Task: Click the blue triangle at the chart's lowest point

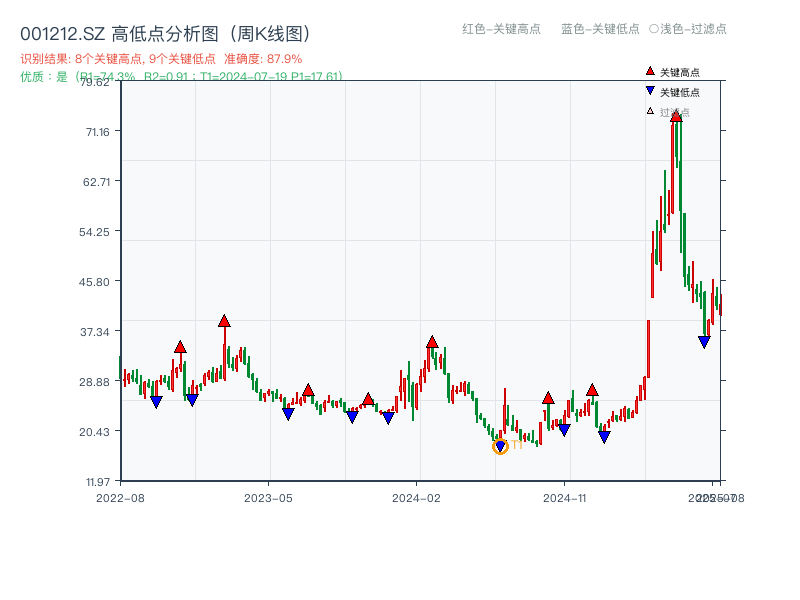Action: pos(501,446)
